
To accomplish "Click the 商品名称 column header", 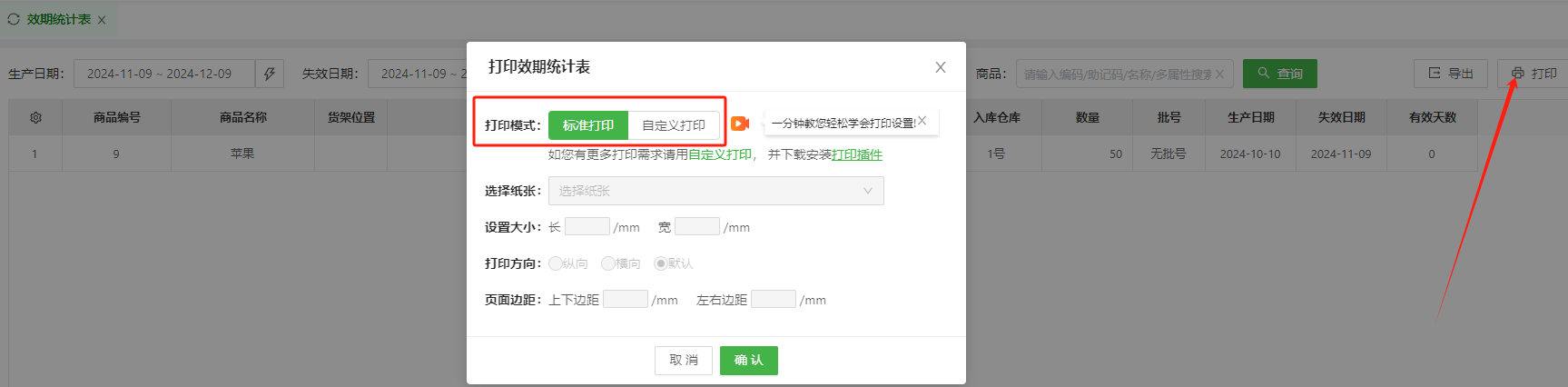I will 242,117.
